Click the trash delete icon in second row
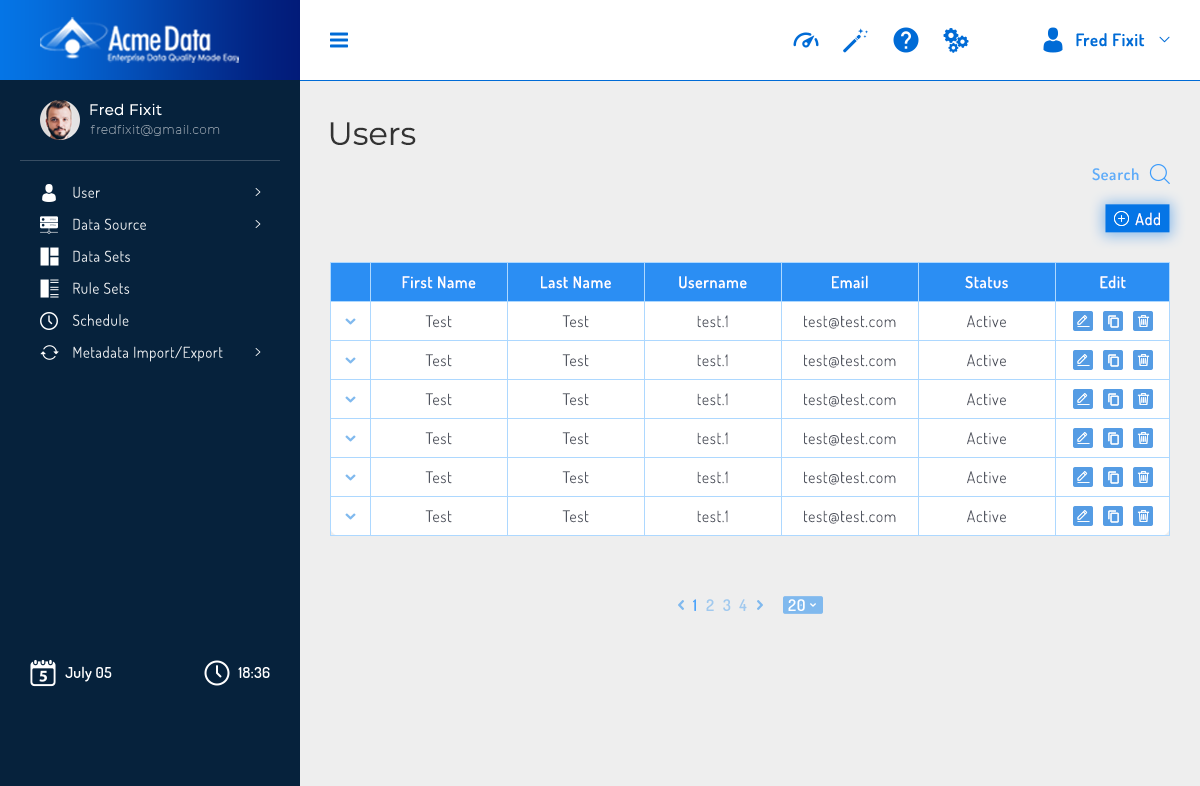Screen dimensions: 1200x786 1144,360
